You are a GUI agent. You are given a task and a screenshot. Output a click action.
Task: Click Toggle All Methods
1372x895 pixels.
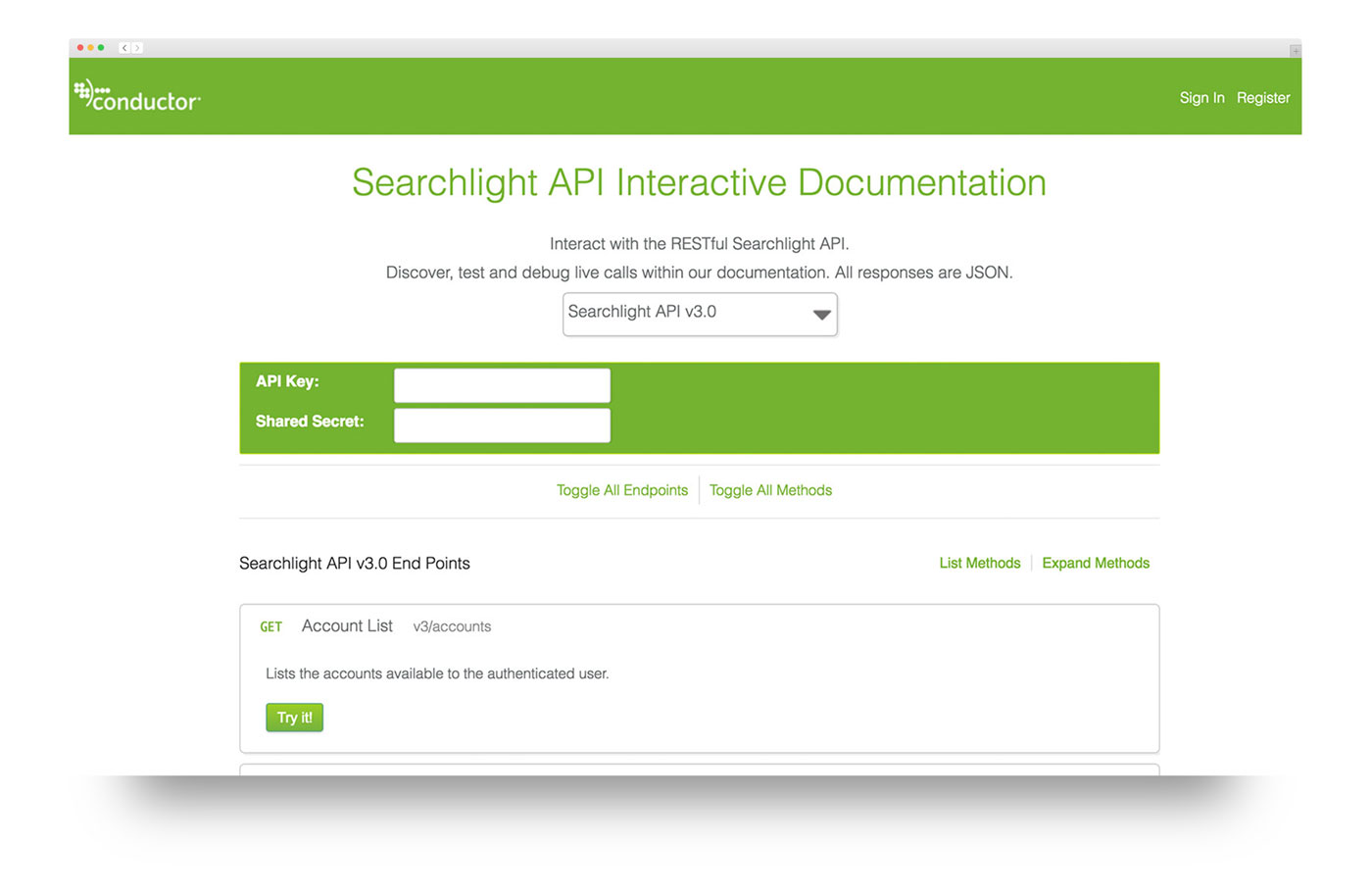click(770, 490)
